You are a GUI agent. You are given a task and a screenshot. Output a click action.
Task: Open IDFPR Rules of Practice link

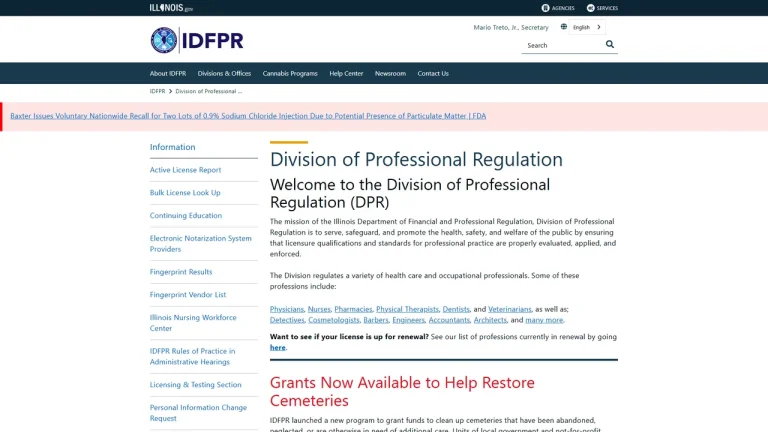[192, 357]
